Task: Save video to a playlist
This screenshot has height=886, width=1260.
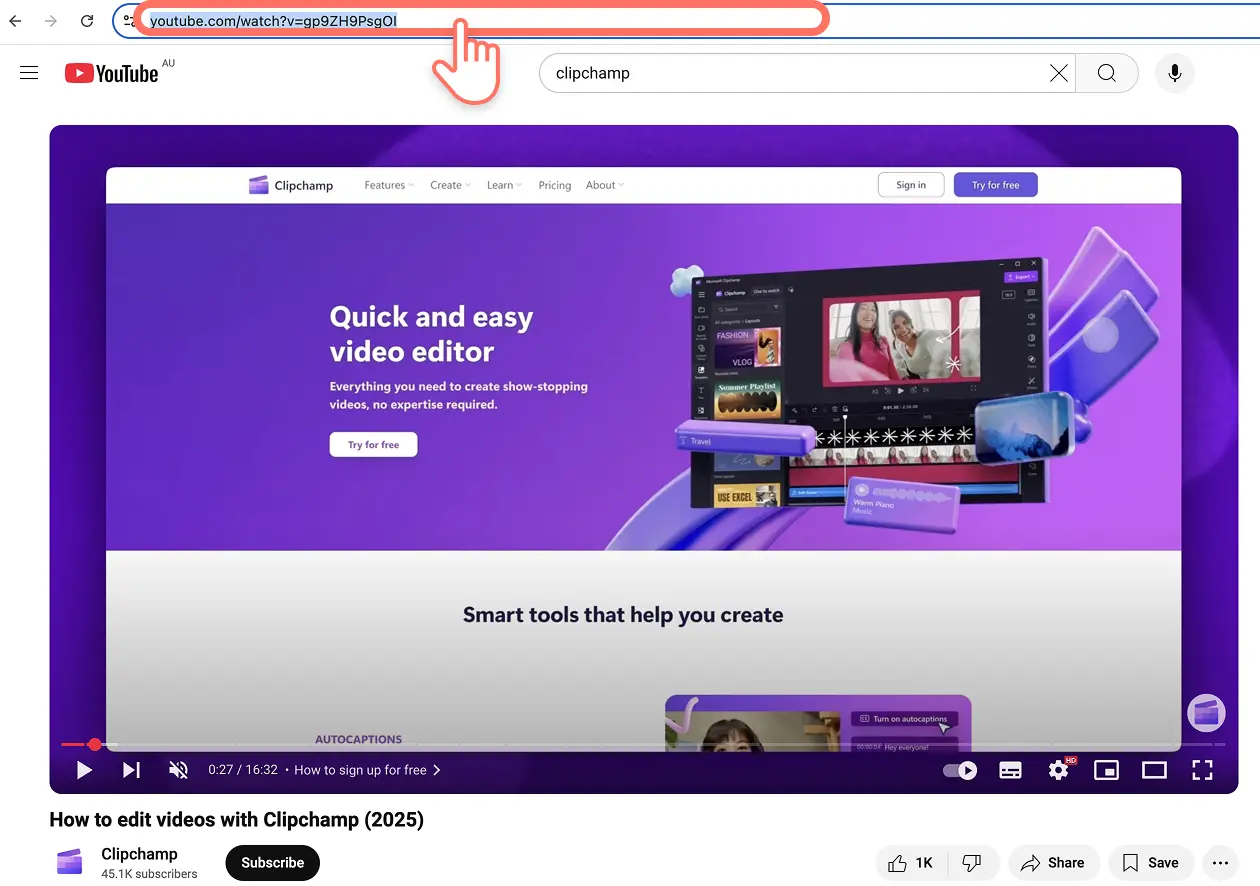Action: pyautogui.click(x=1150, y=863)
